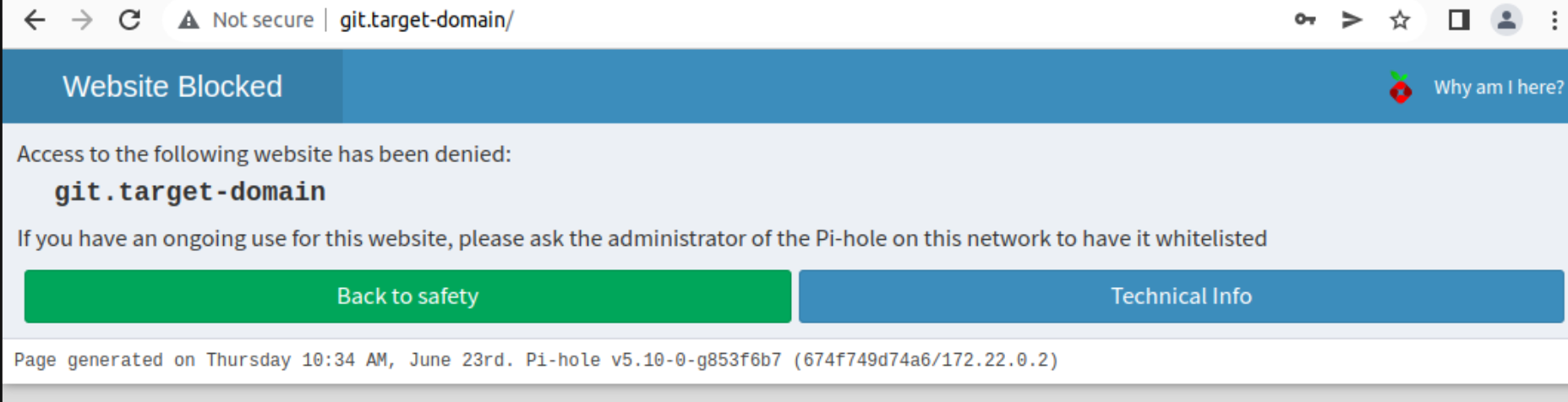1568x402 pixels.
Task: Click the Access denied message line
Action: tap(264, 154)
